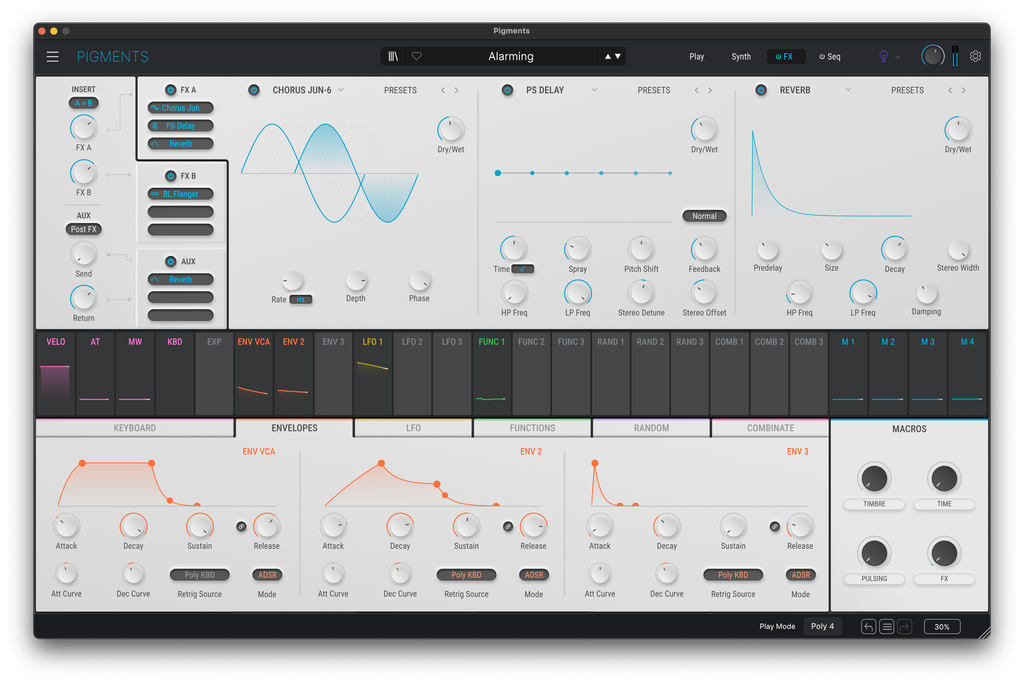Viewport: 1024px width, 683px height.
Task: Toggle AUX bus power button
Action: click(x=170, y=262)
